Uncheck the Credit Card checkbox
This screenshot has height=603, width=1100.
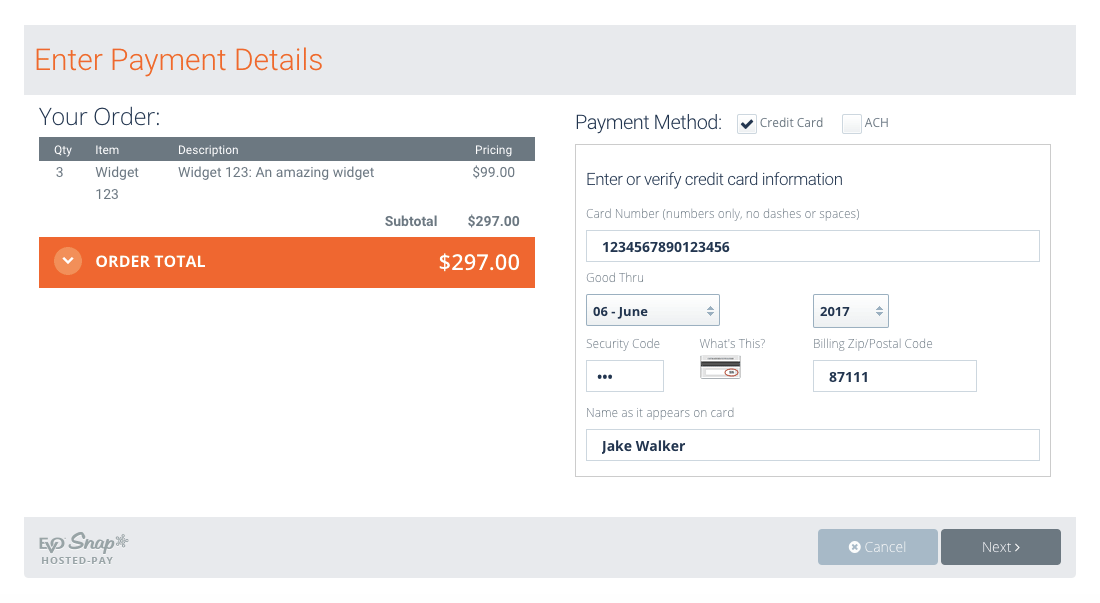point(746,124)
